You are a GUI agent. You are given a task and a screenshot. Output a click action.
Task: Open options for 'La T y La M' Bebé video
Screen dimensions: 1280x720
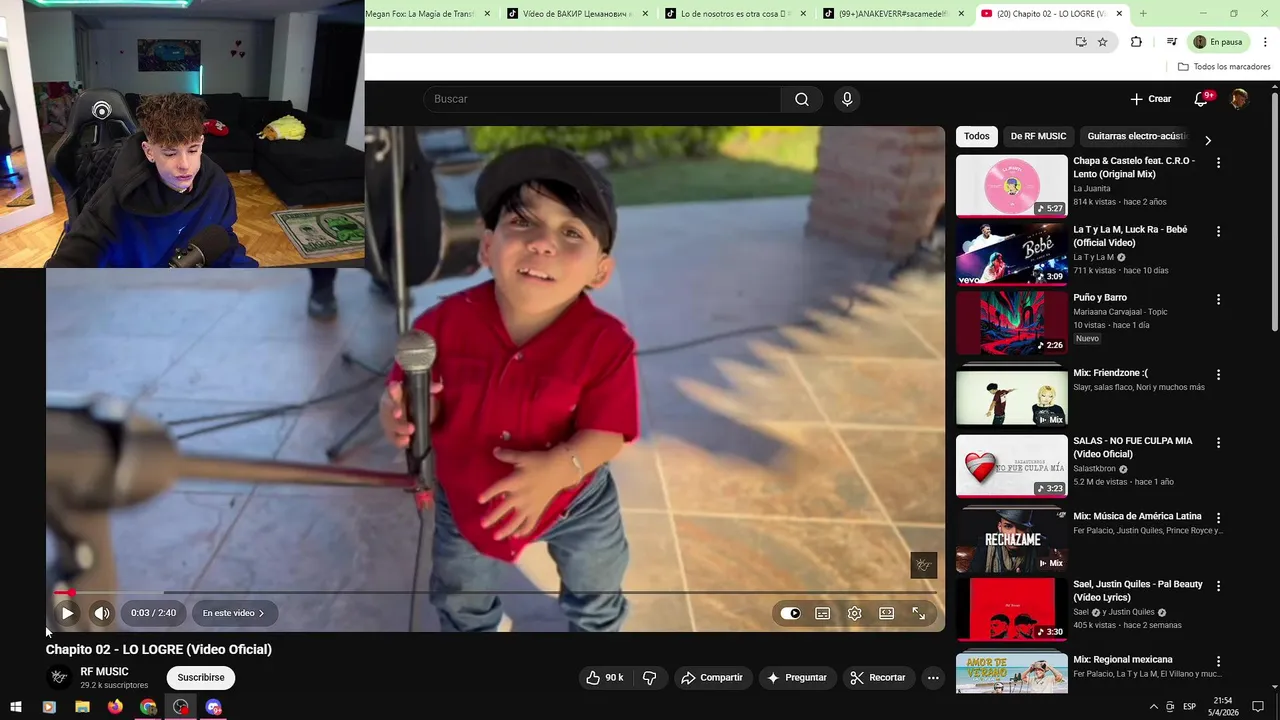coord(1218,231)
